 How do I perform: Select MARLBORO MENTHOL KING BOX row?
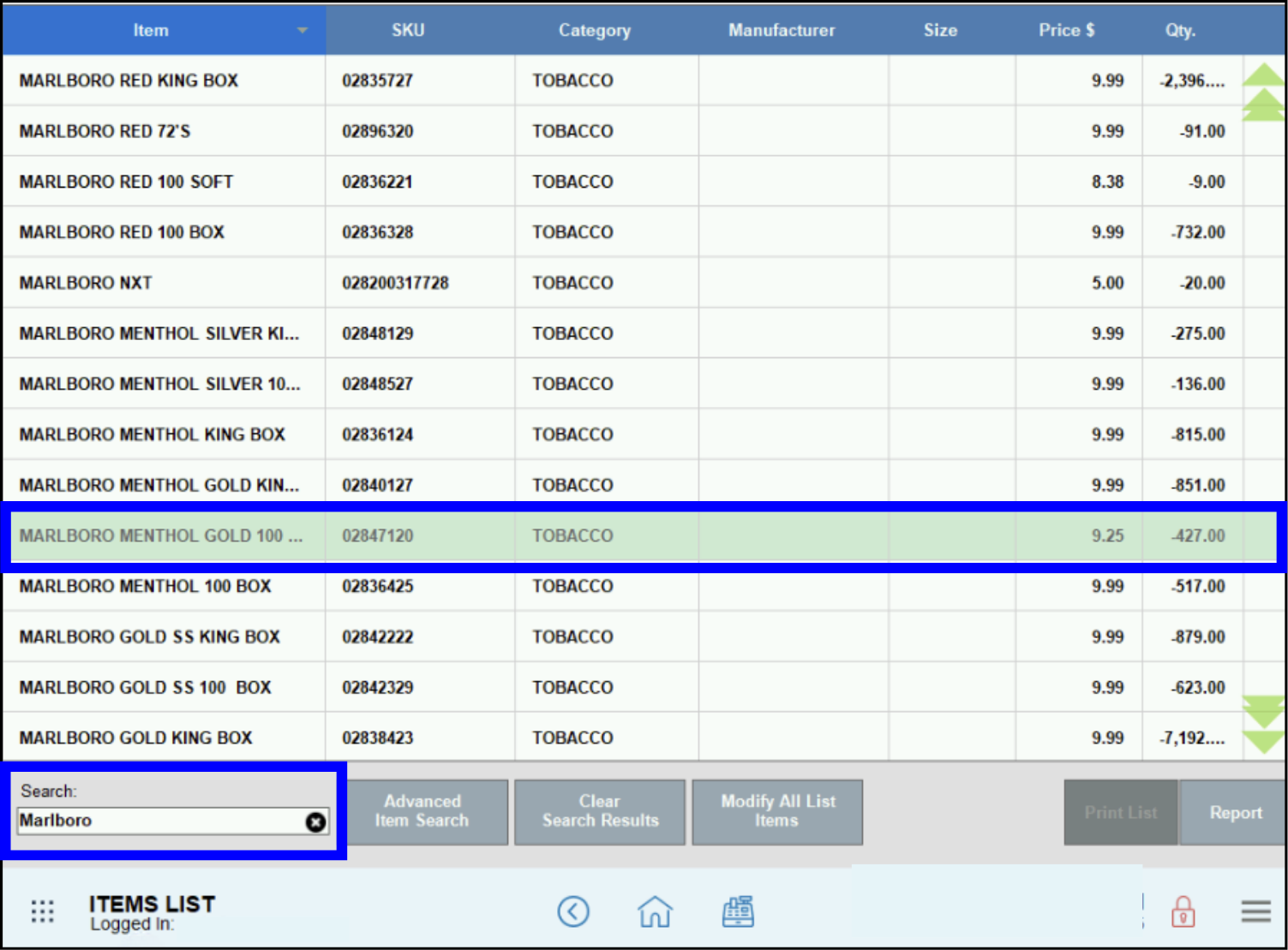click(623, 434)
